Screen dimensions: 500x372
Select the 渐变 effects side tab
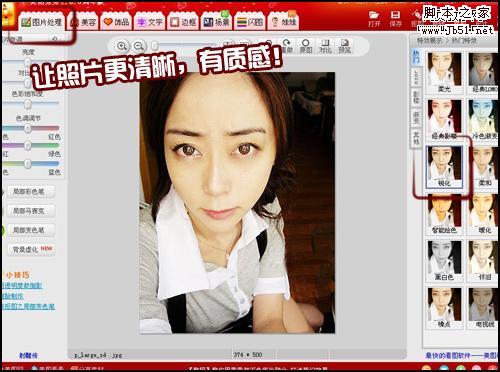tap(416, 118)
